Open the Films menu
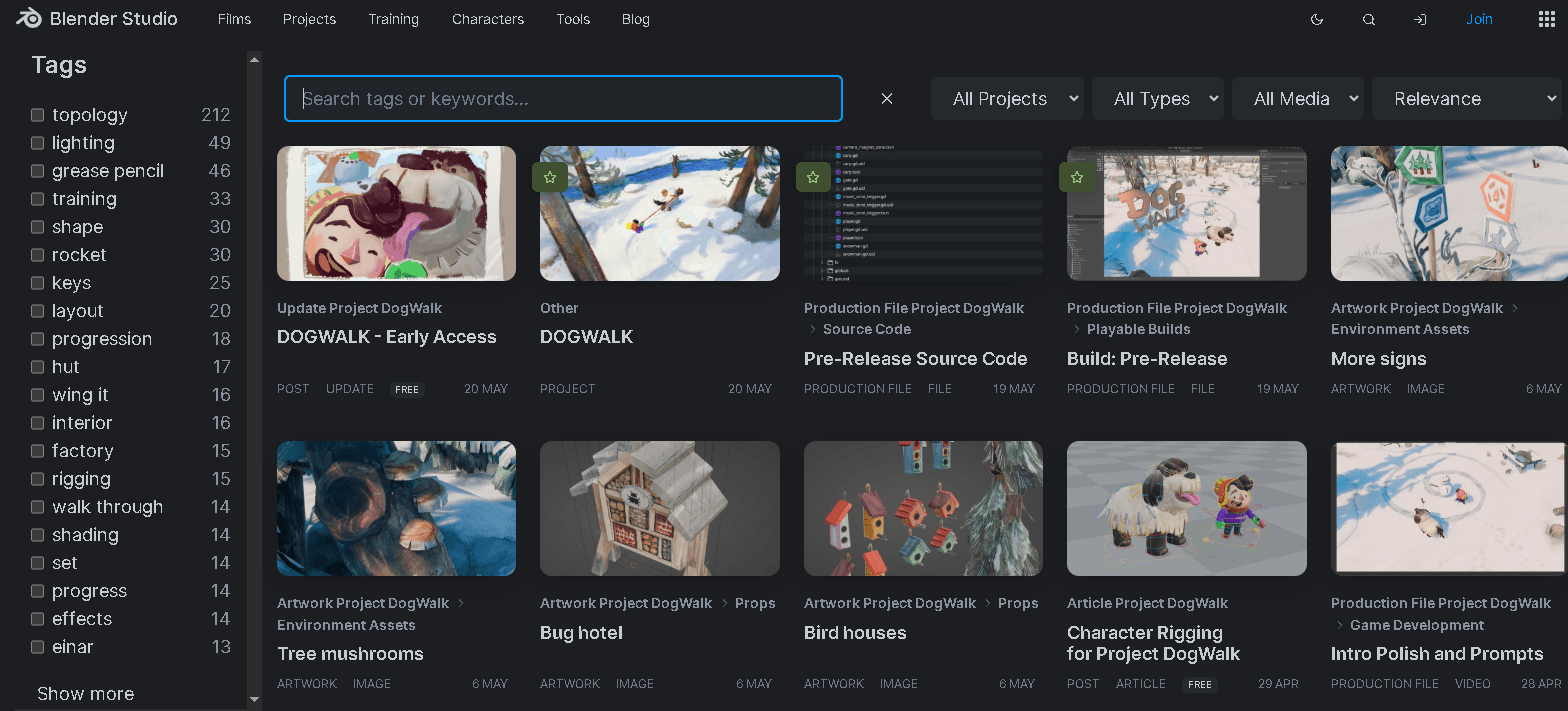The height and width of the screenshot is (711, 1568). (x=235, y=19)
